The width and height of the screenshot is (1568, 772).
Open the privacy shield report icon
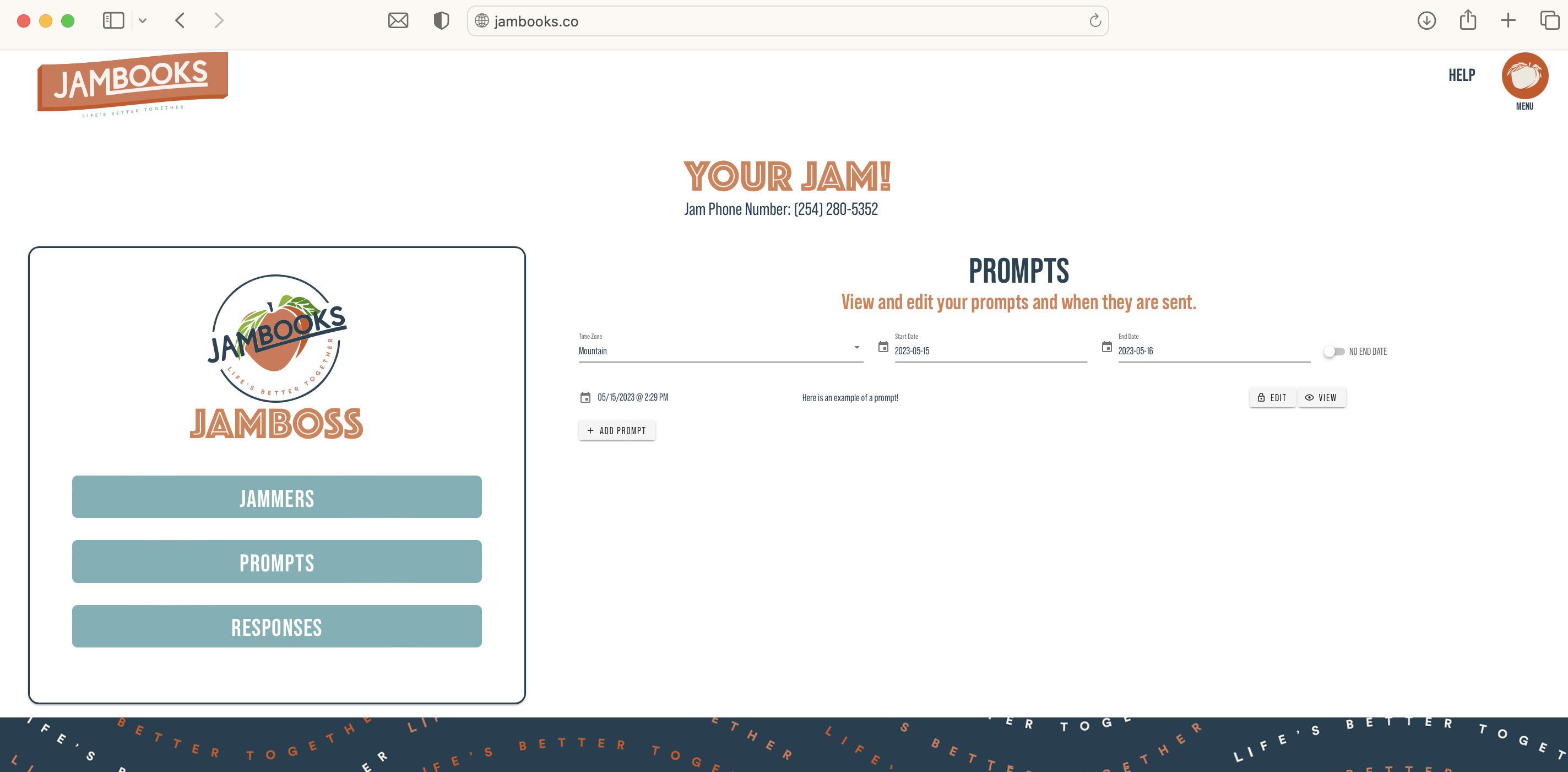tap(441, 21)
